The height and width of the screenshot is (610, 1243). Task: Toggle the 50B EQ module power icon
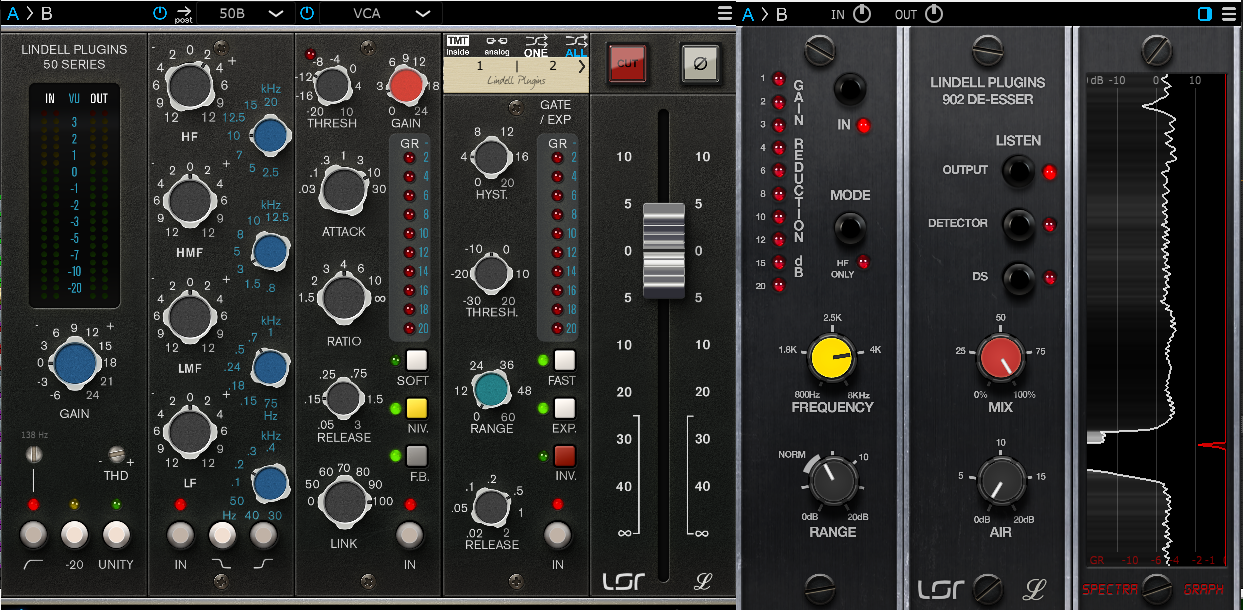click(x=160, y=13)
